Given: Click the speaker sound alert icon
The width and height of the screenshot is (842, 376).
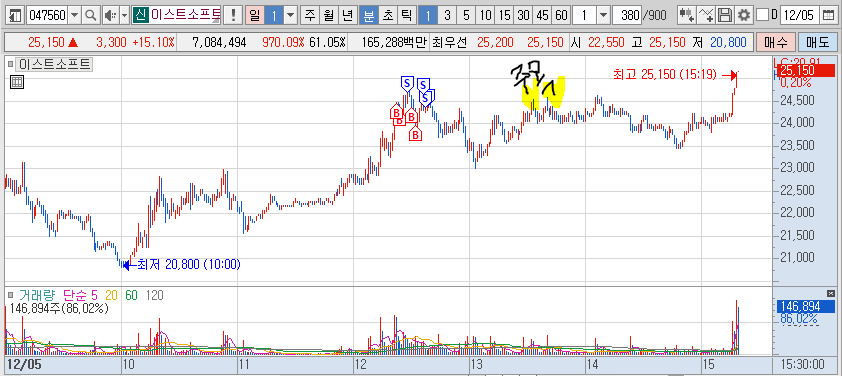Looking at the screenshot, I should [x=110, y=15].
